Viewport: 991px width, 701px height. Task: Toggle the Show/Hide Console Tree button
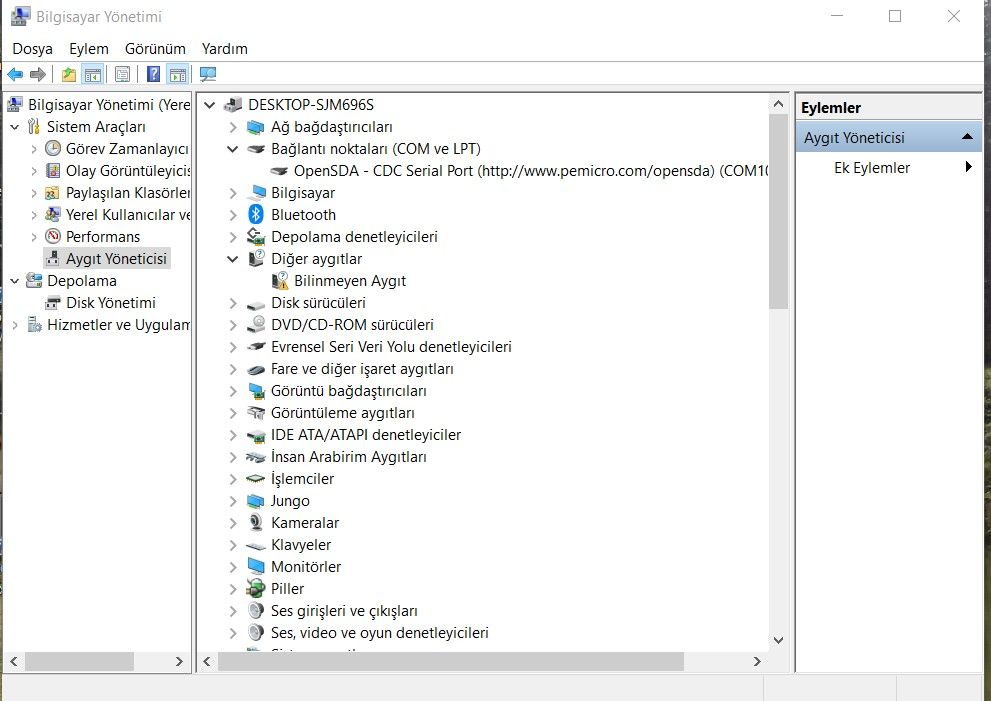(x=93, y=75)
